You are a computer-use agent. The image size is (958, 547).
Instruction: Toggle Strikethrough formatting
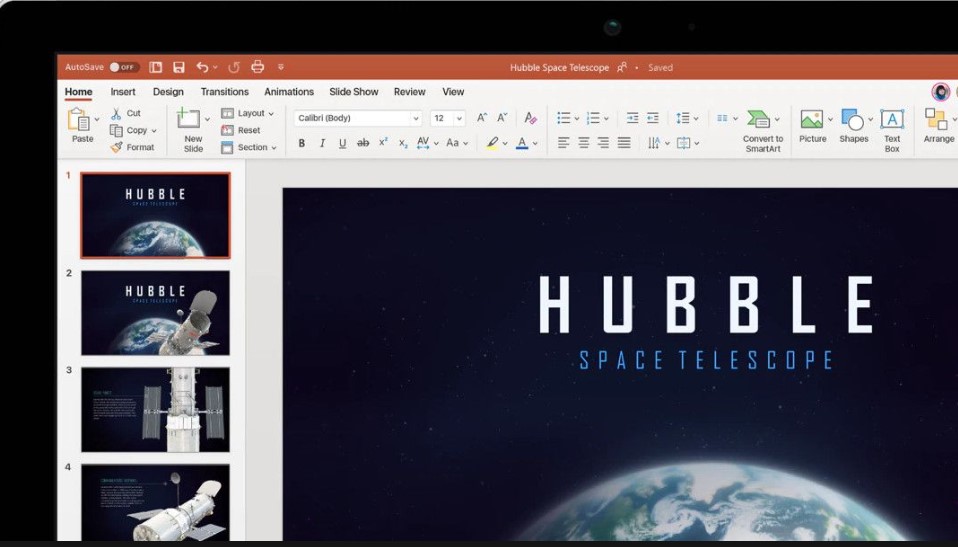click(363, 143)
